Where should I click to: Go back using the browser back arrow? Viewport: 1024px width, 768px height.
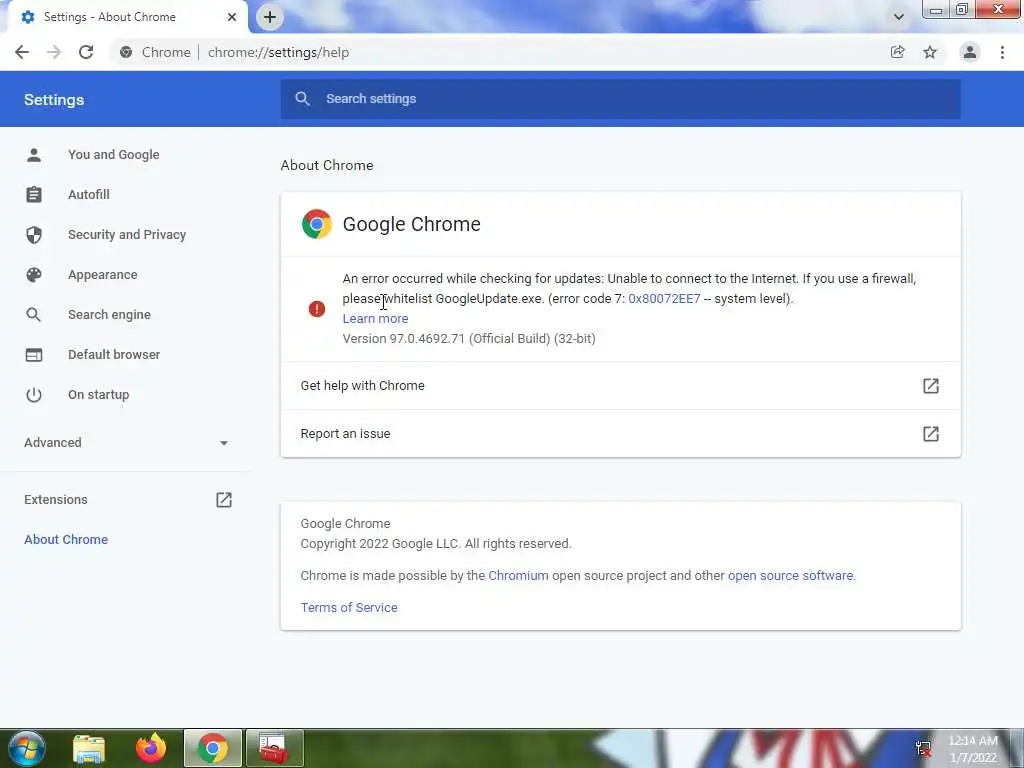pos(22,52)
